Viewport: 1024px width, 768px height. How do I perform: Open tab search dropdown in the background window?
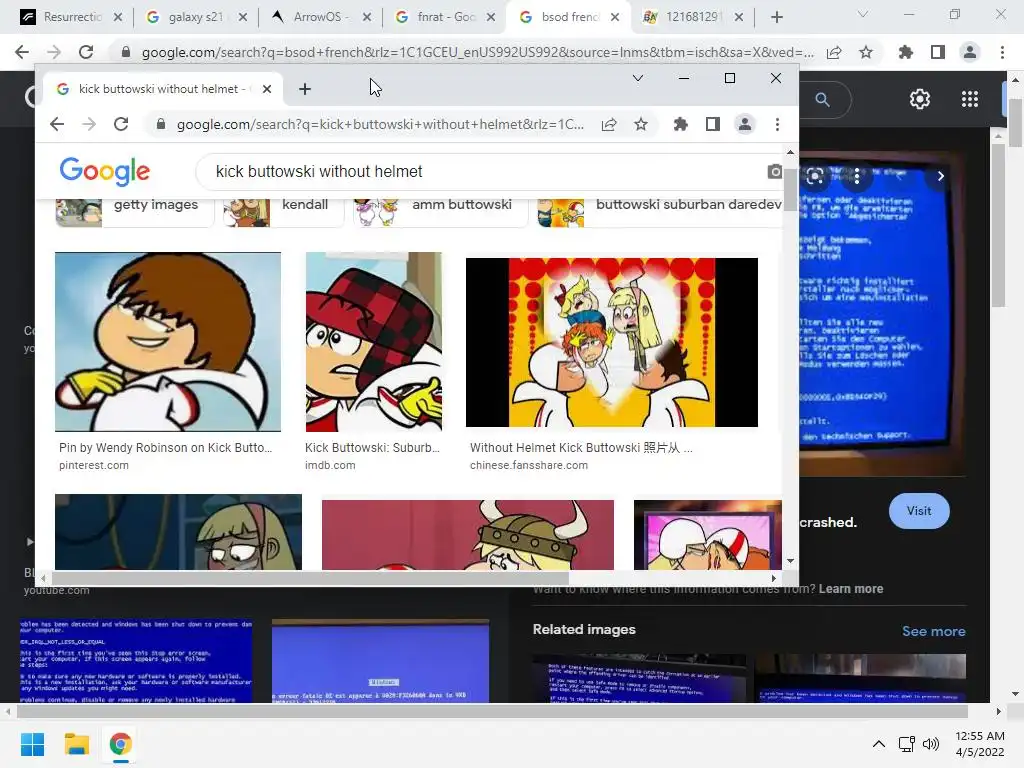coord(863,14)
